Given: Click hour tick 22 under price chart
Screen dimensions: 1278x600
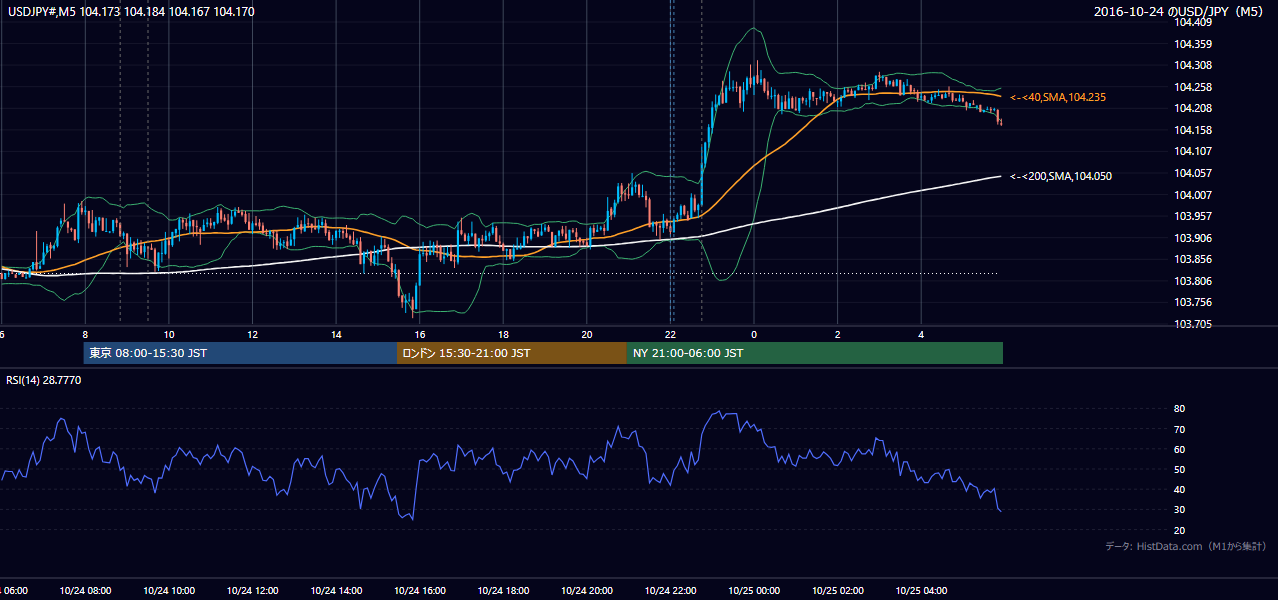Looking at the screenshot, I should point(670,334).
